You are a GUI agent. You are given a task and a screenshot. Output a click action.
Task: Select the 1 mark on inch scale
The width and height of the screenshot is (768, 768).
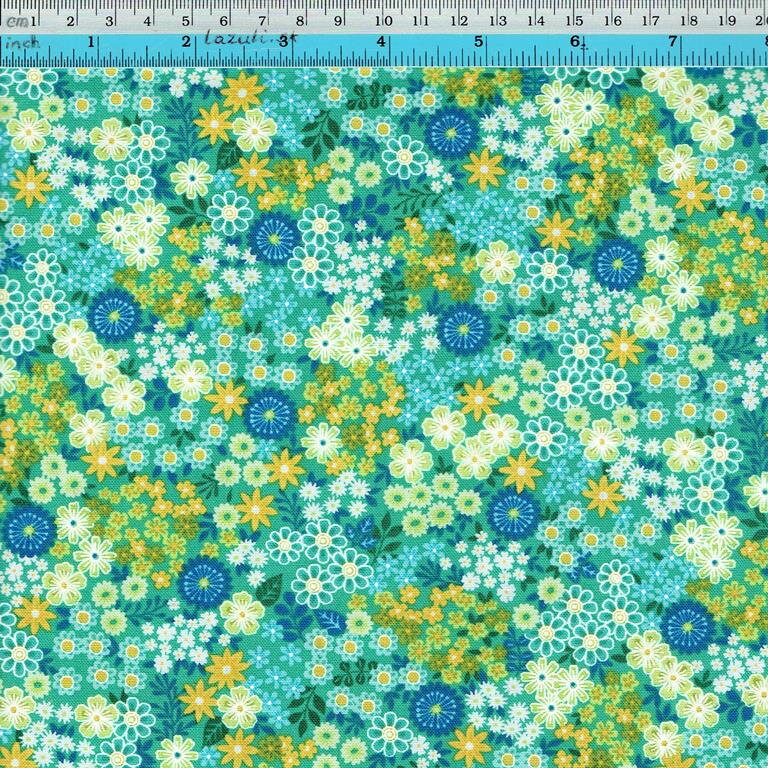coord(92,43)
